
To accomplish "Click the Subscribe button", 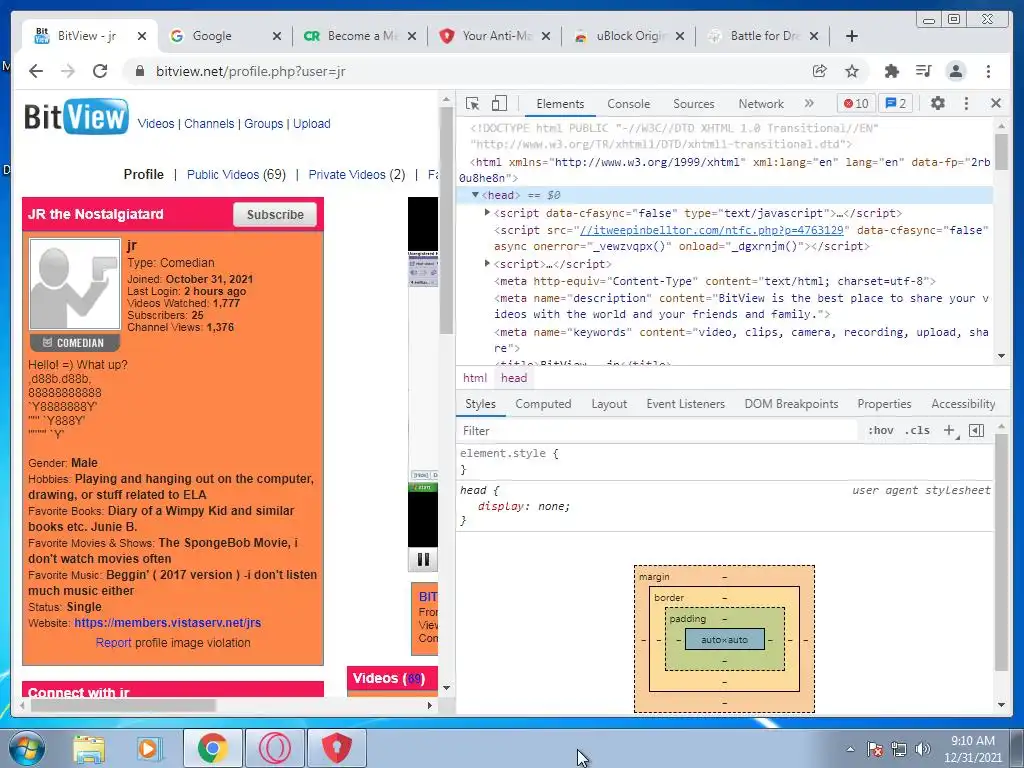I will coord(275,214).
